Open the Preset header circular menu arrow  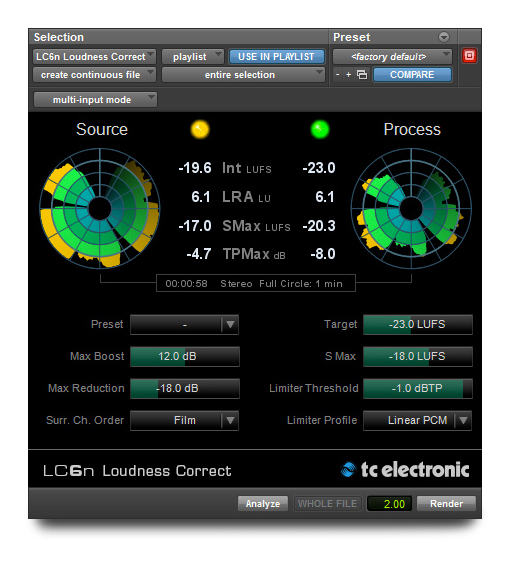[444, 37]
